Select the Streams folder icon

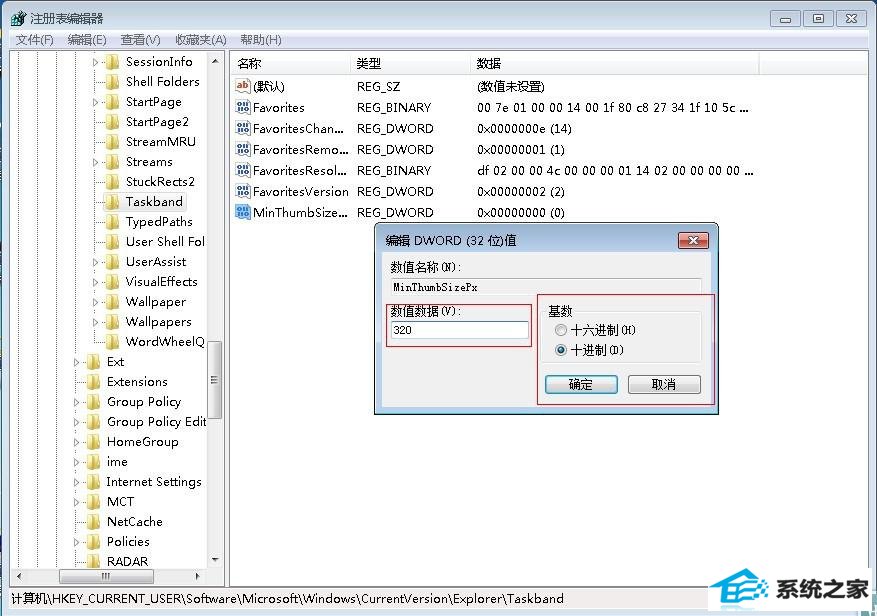pyautogui.click(x=112, y=162)
